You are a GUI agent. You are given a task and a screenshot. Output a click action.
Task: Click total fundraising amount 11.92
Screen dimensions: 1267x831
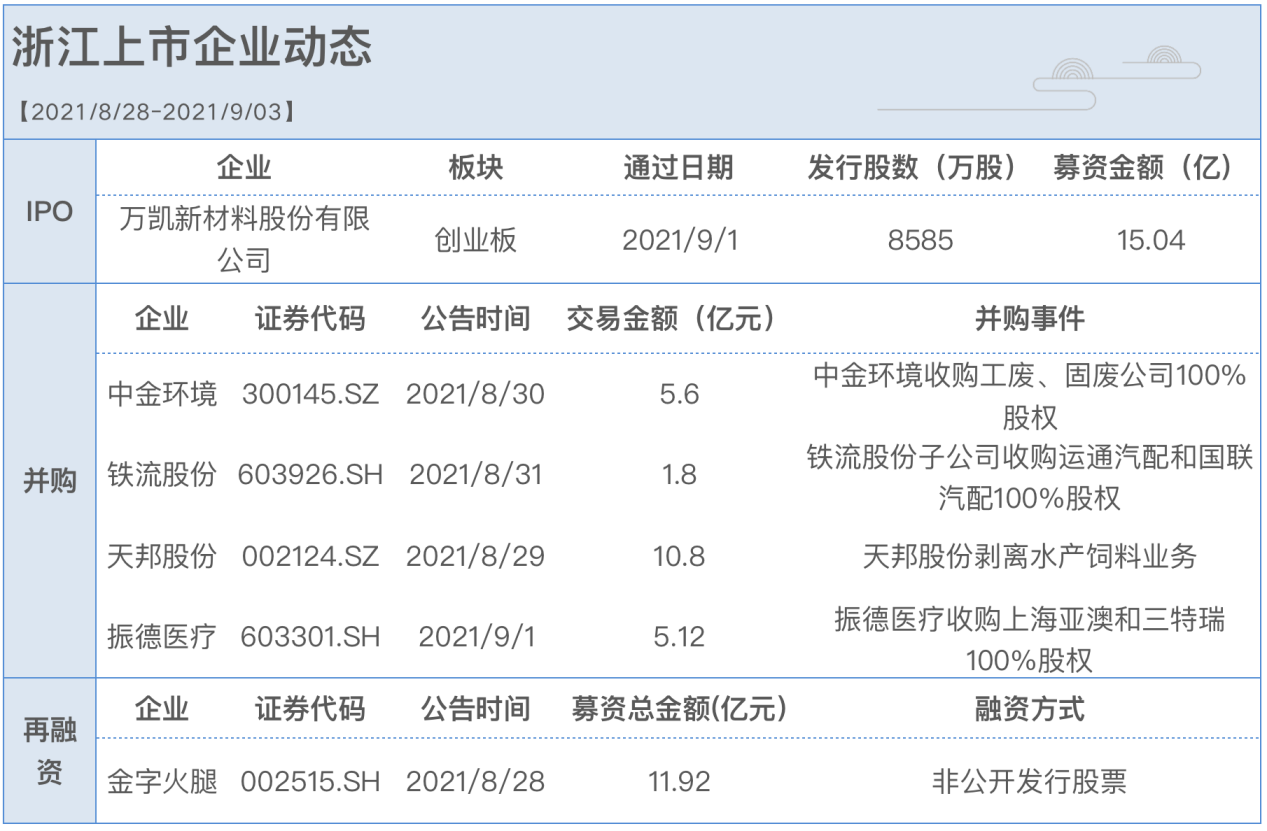click(x=679, y=781)
